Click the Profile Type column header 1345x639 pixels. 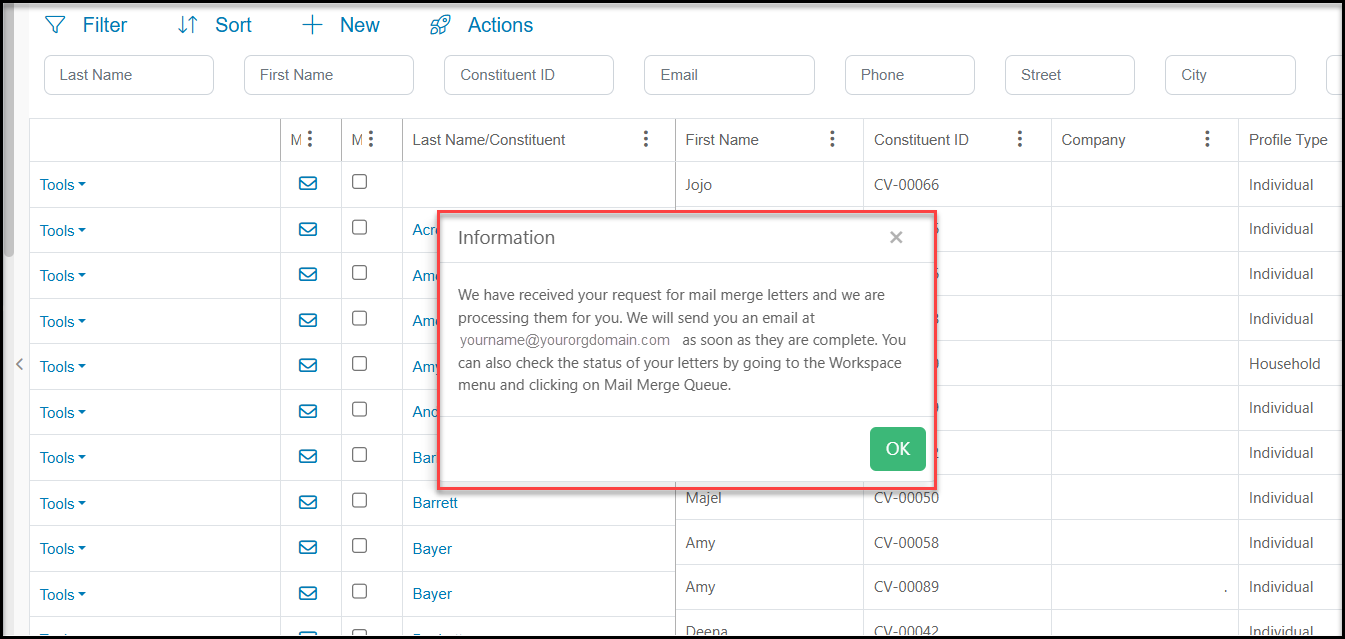[1288, 140]
